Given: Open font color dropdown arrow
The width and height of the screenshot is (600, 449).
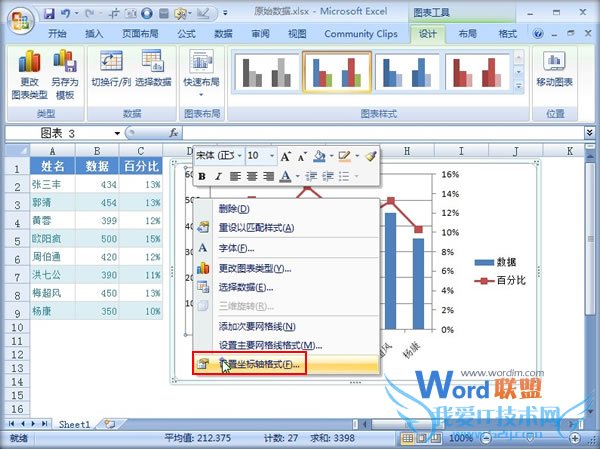Looking at the screenshot, I should 297,176.
